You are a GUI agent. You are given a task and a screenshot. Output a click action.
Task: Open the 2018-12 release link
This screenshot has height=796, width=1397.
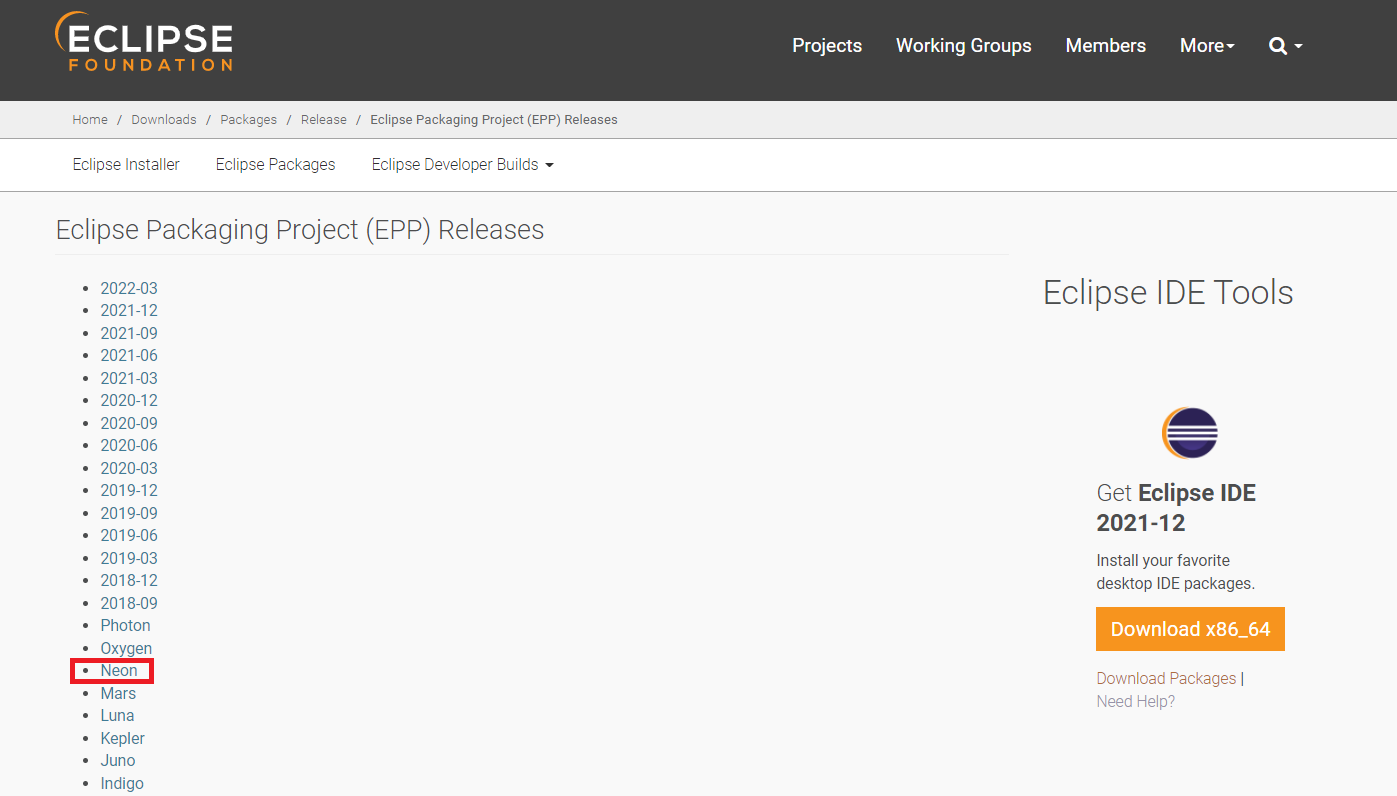coord(129,580)
